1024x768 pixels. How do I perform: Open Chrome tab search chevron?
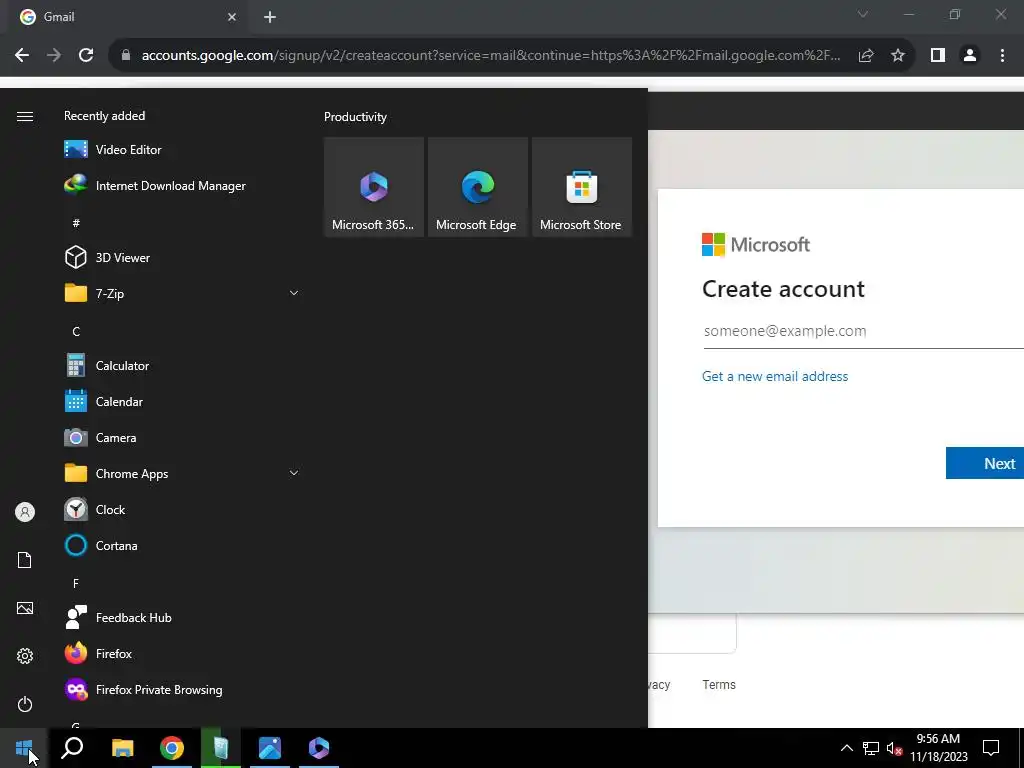pos(863,14)
